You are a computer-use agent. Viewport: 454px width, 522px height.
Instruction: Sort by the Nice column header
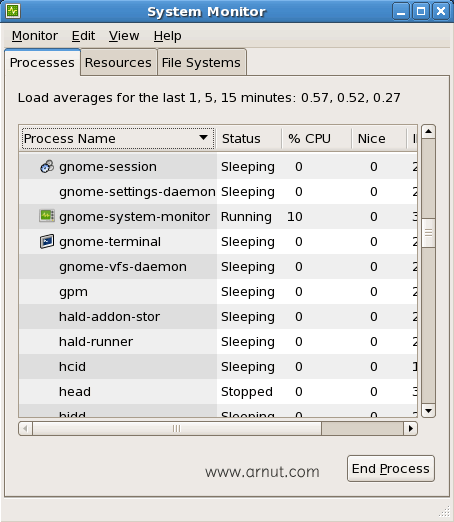[x=379, y=138]
